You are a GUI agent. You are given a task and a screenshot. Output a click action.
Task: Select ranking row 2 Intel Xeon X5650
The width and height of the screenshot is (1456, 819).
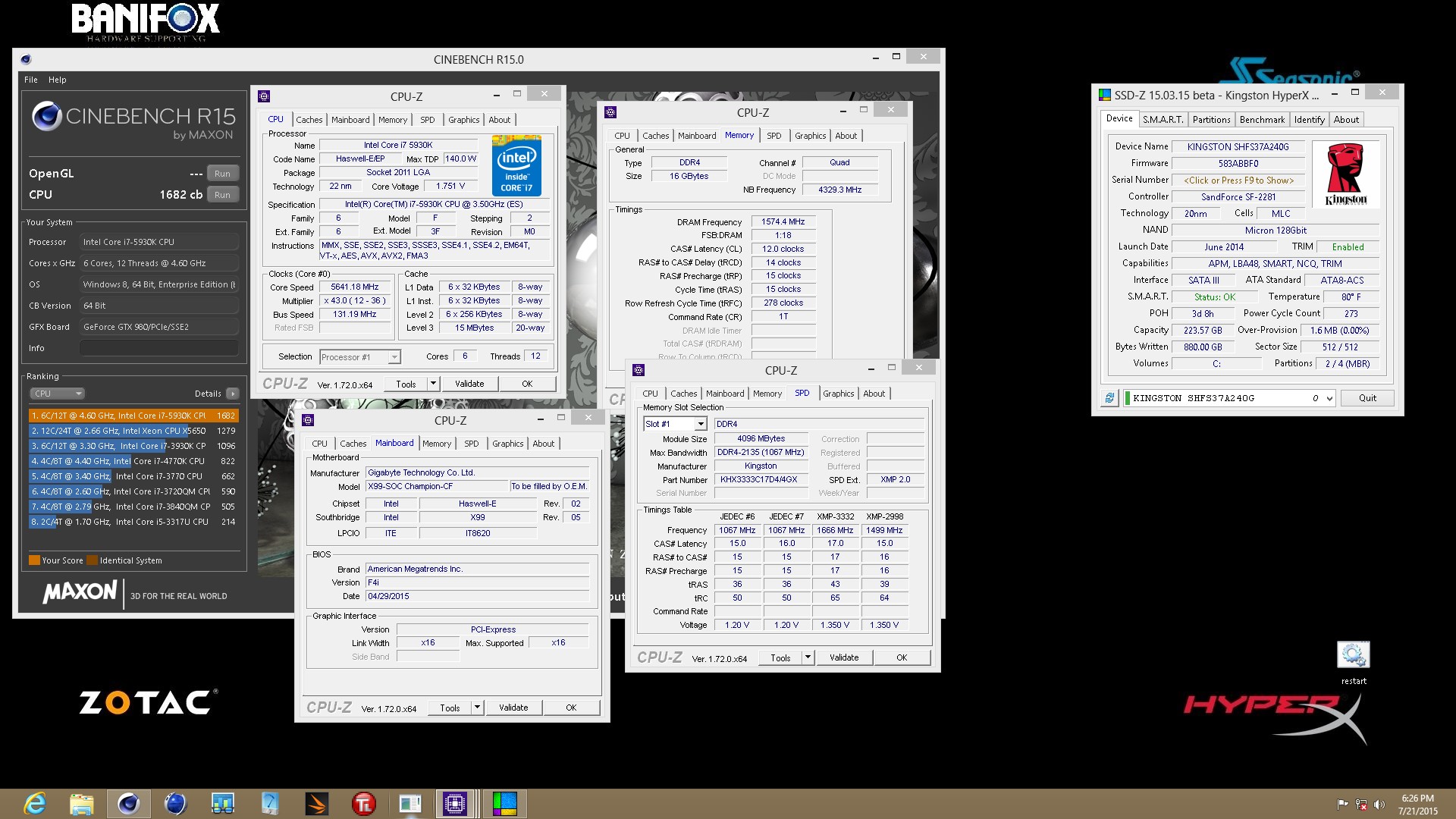(x=133, y=431)
